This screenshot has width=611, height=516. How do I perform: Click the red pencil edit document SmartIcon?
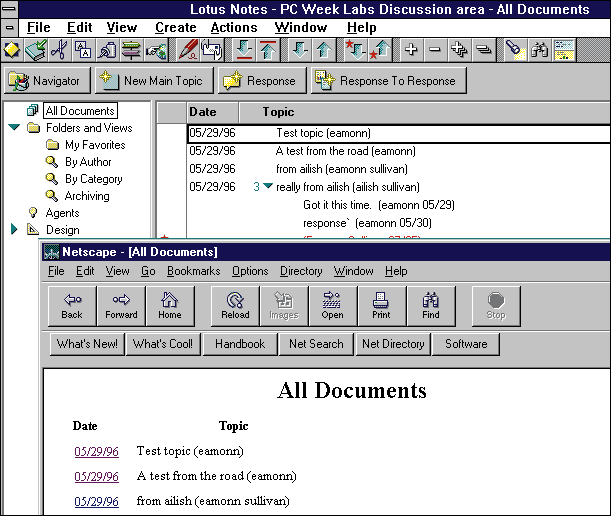click(188, 50)
